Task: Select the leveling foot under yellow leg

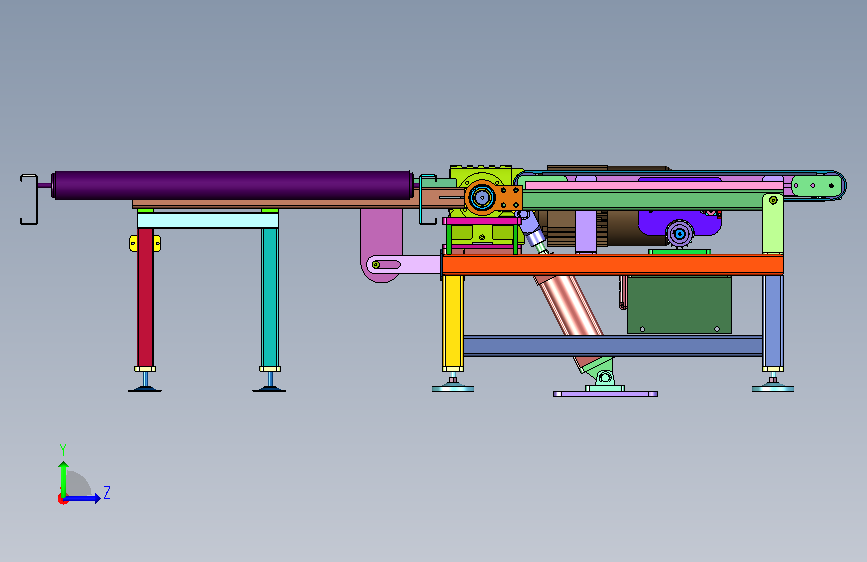Action: 453,384
